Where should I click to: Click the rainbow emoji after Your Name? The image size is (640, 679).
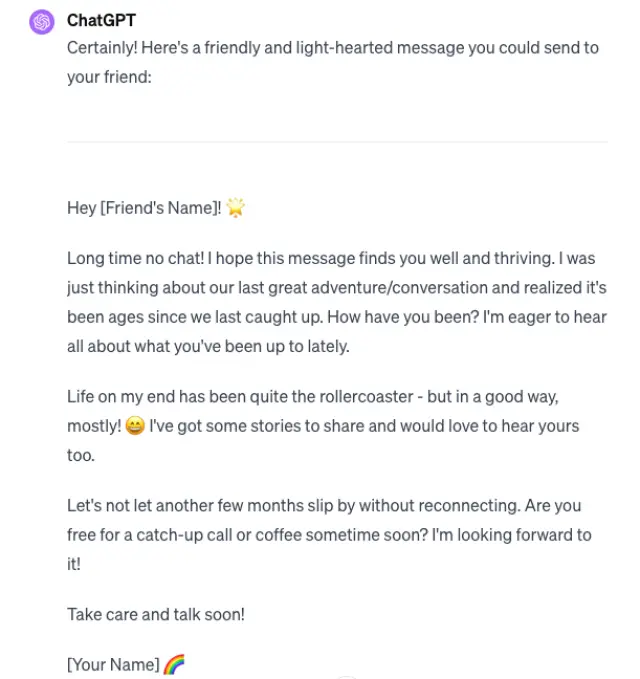(174, 664)
